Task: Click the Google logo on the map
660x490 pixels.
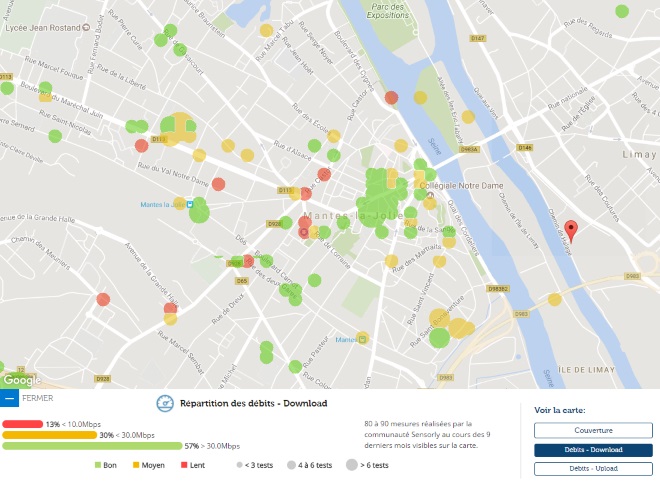Action: tap(20, 380)
